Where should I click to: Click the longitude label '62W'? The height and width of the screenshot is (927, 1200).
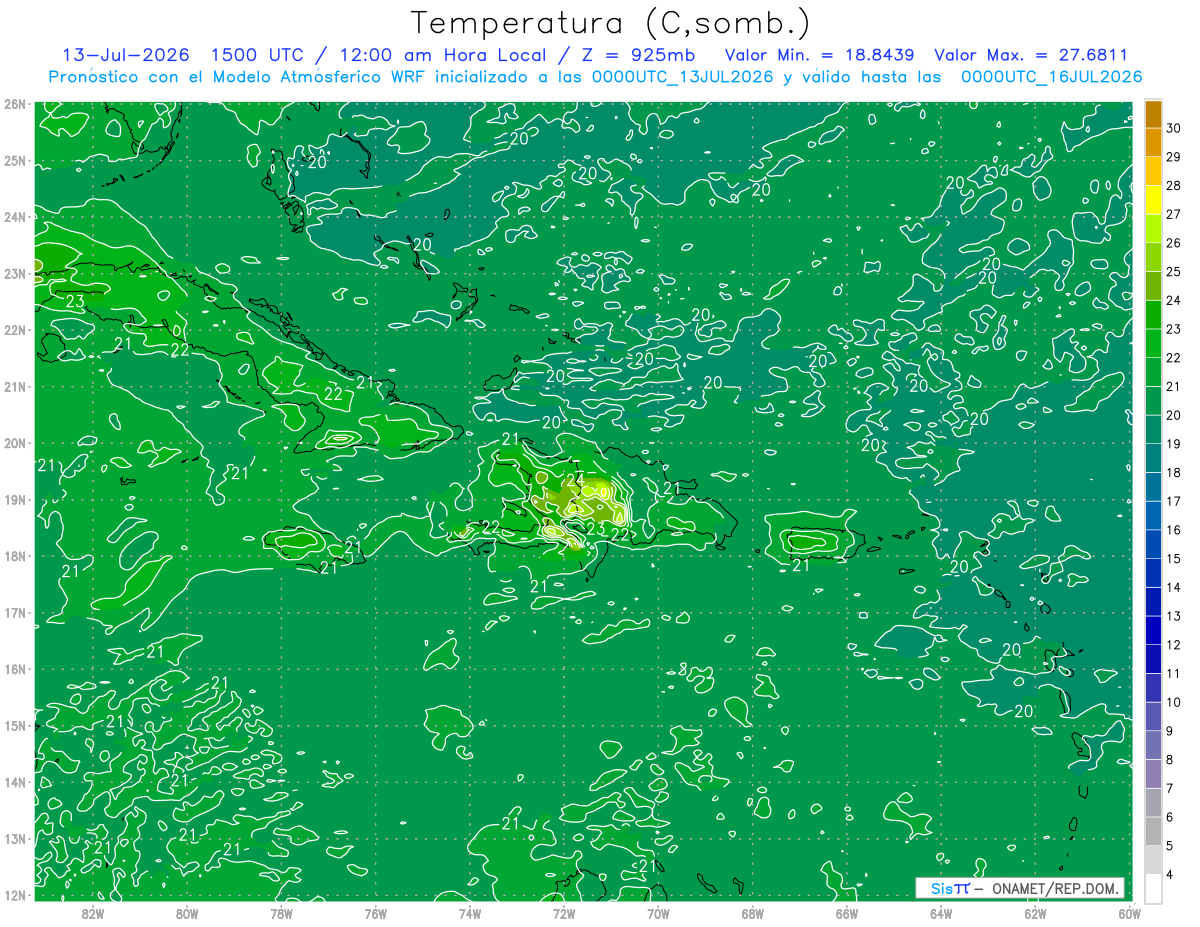click(1035, 913)
